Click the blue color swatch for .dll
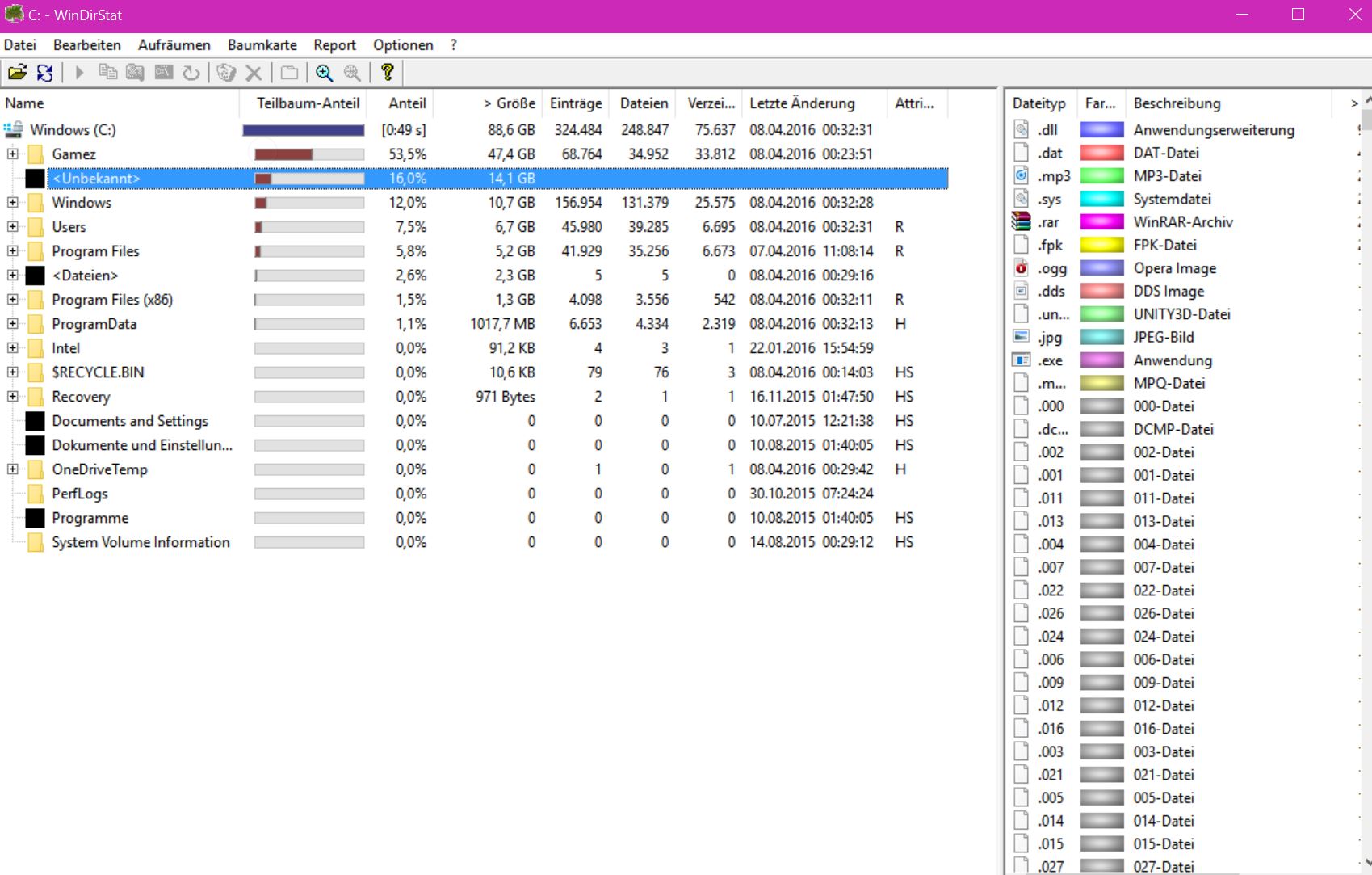Viewport: 1372px width, 875px height. [1102, 130]
